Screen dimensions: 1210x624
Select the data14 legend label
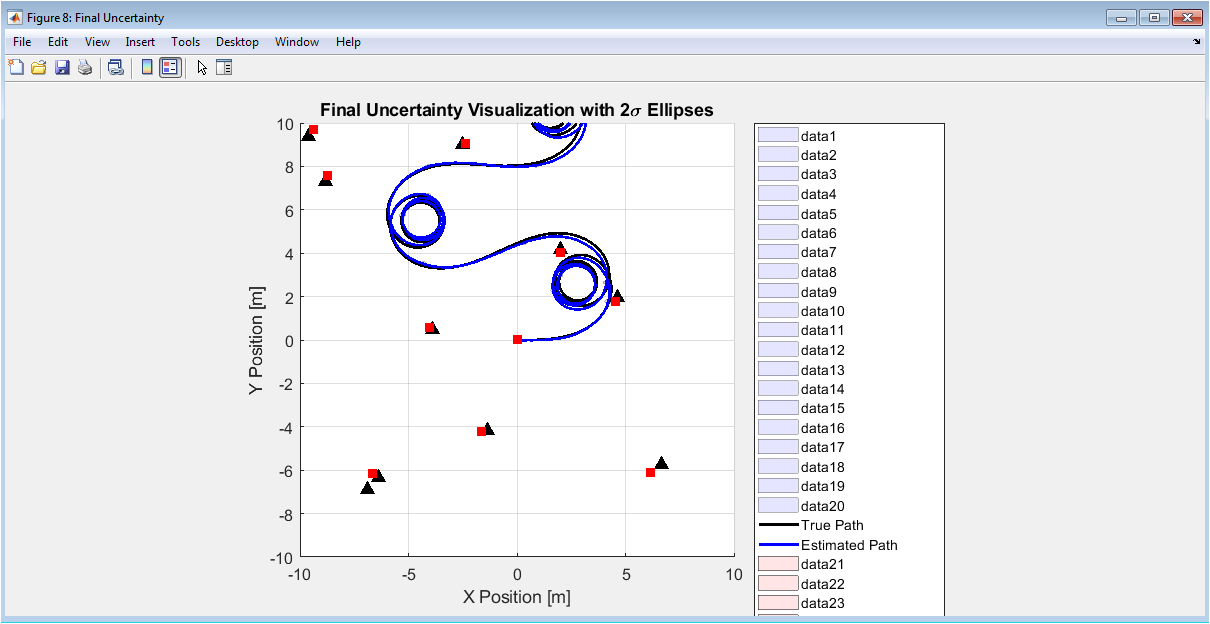coord(823,389)
